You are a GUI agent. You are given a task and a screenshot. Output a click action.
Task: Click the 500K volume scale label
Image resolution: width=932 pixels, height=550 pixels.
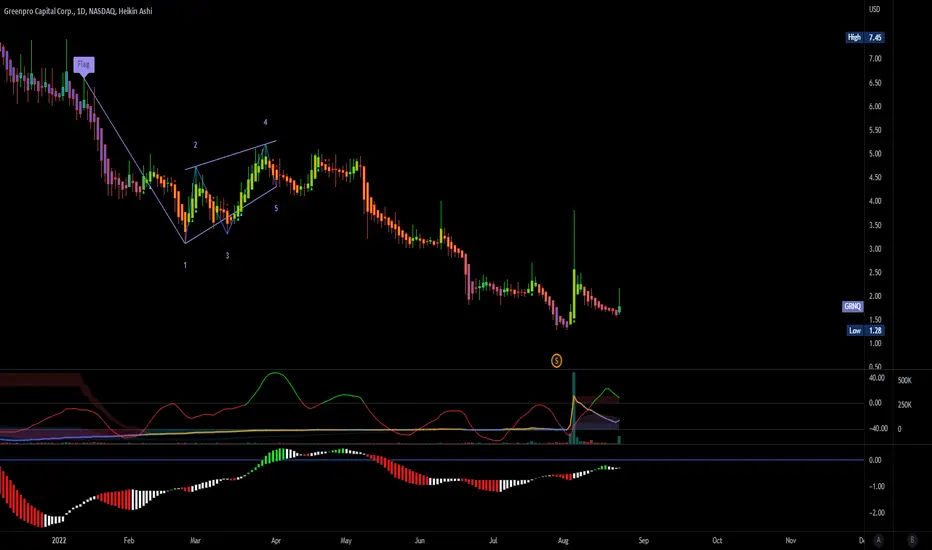[x=905, y=381]
